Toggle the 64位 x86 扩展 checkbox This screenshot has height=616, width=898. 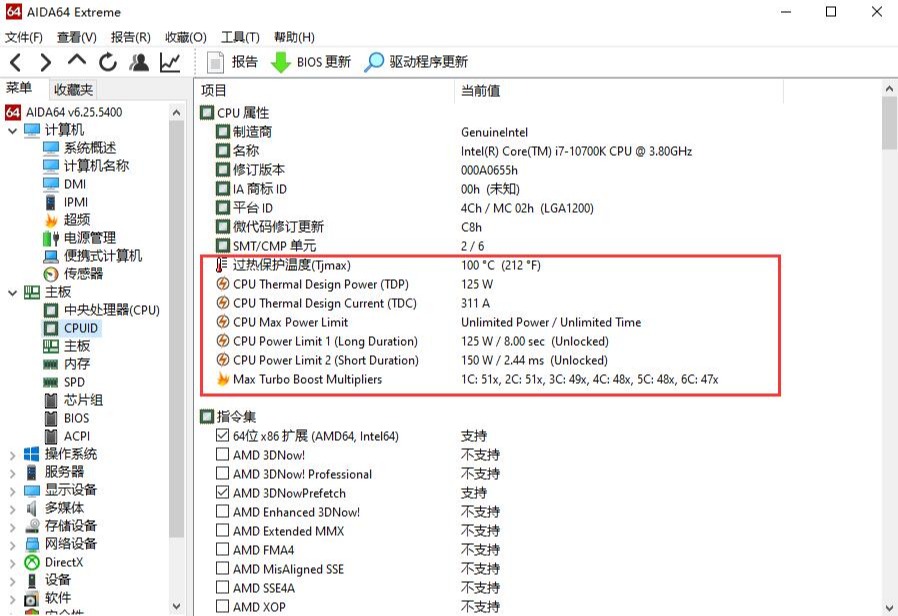point(222,436)
